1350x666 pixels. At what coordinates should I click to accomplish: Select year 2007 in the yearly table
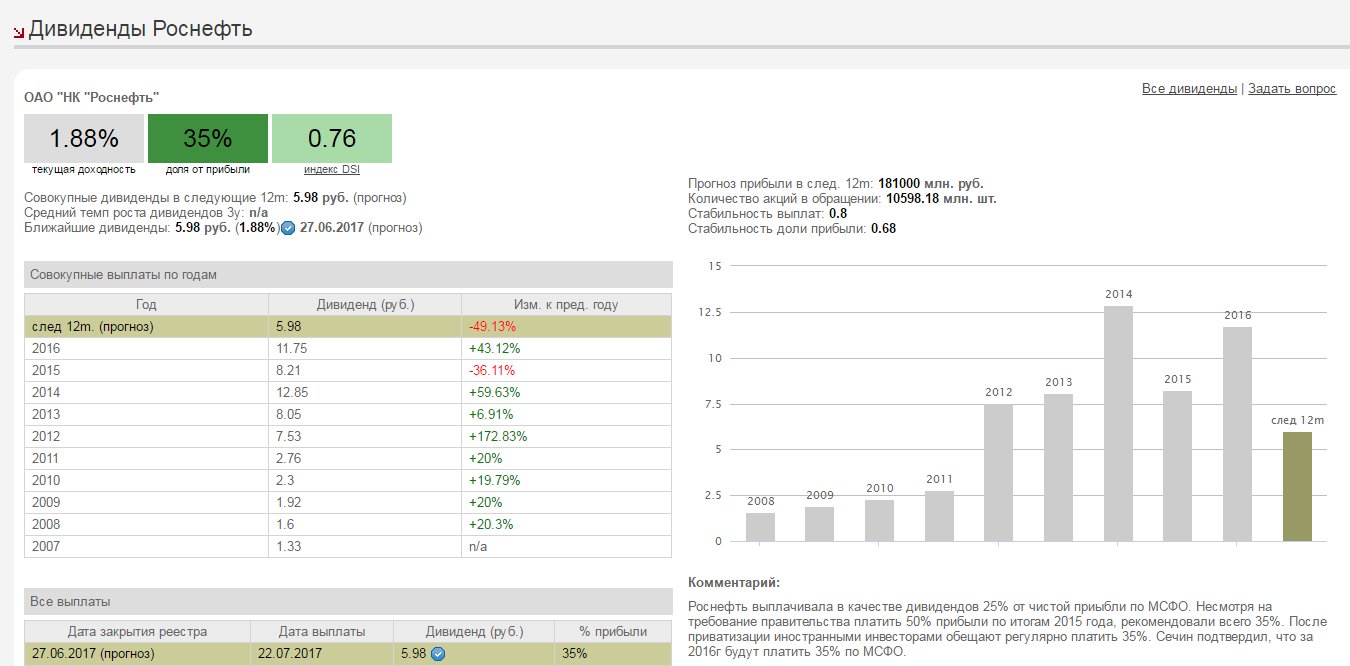coord(46,546)
